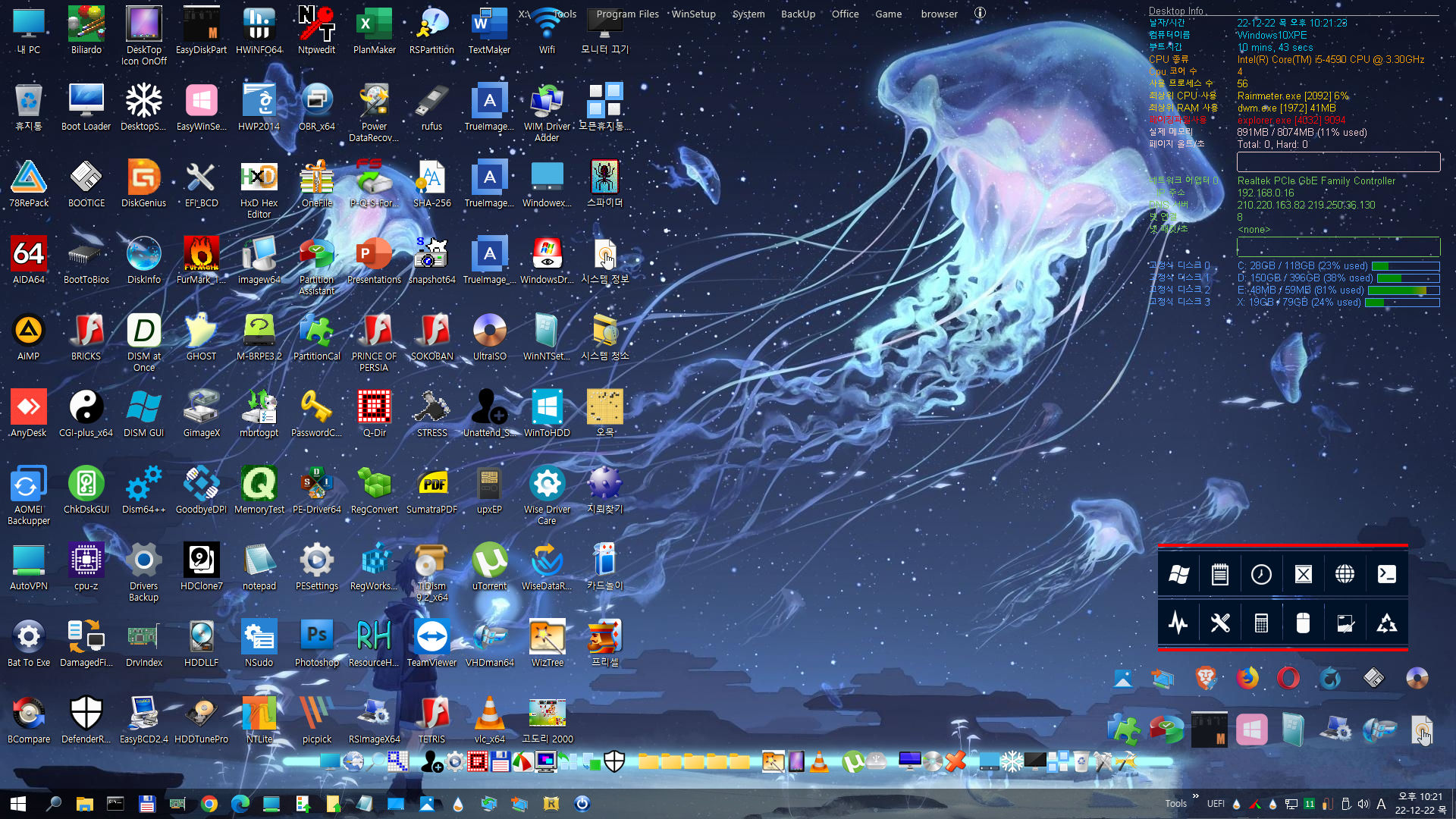This screenshot has height=819, width=1456.
Task: Open WinSetup top toolbar menu
Action: click(693, 14)
